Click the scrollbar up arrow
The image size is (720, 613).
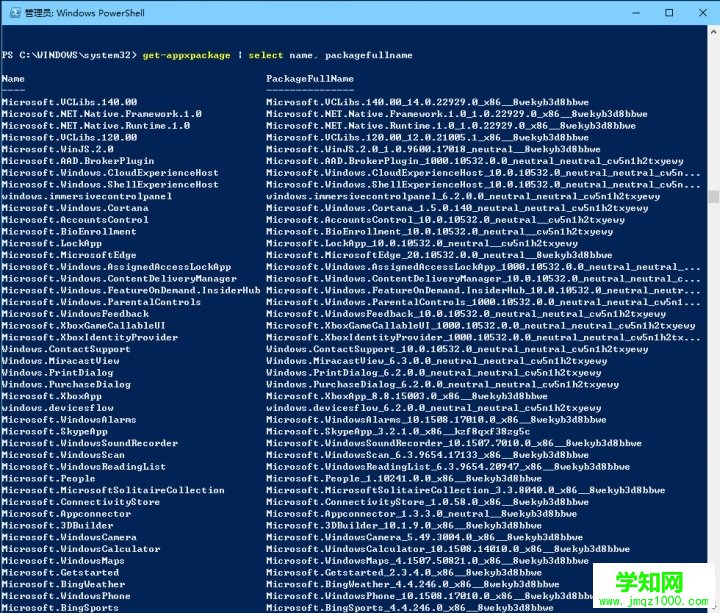(x=713, y=32)
